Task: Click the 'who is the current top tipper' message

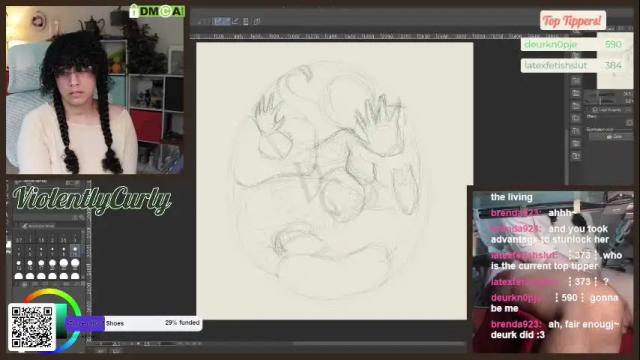Action: [556, 260]
